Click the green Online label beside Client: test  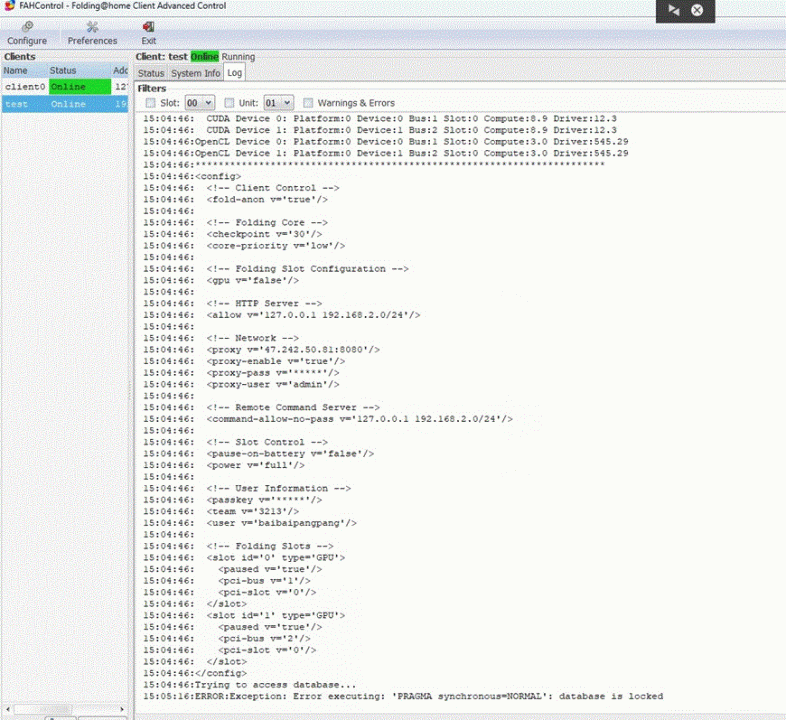tap(205, 57)
